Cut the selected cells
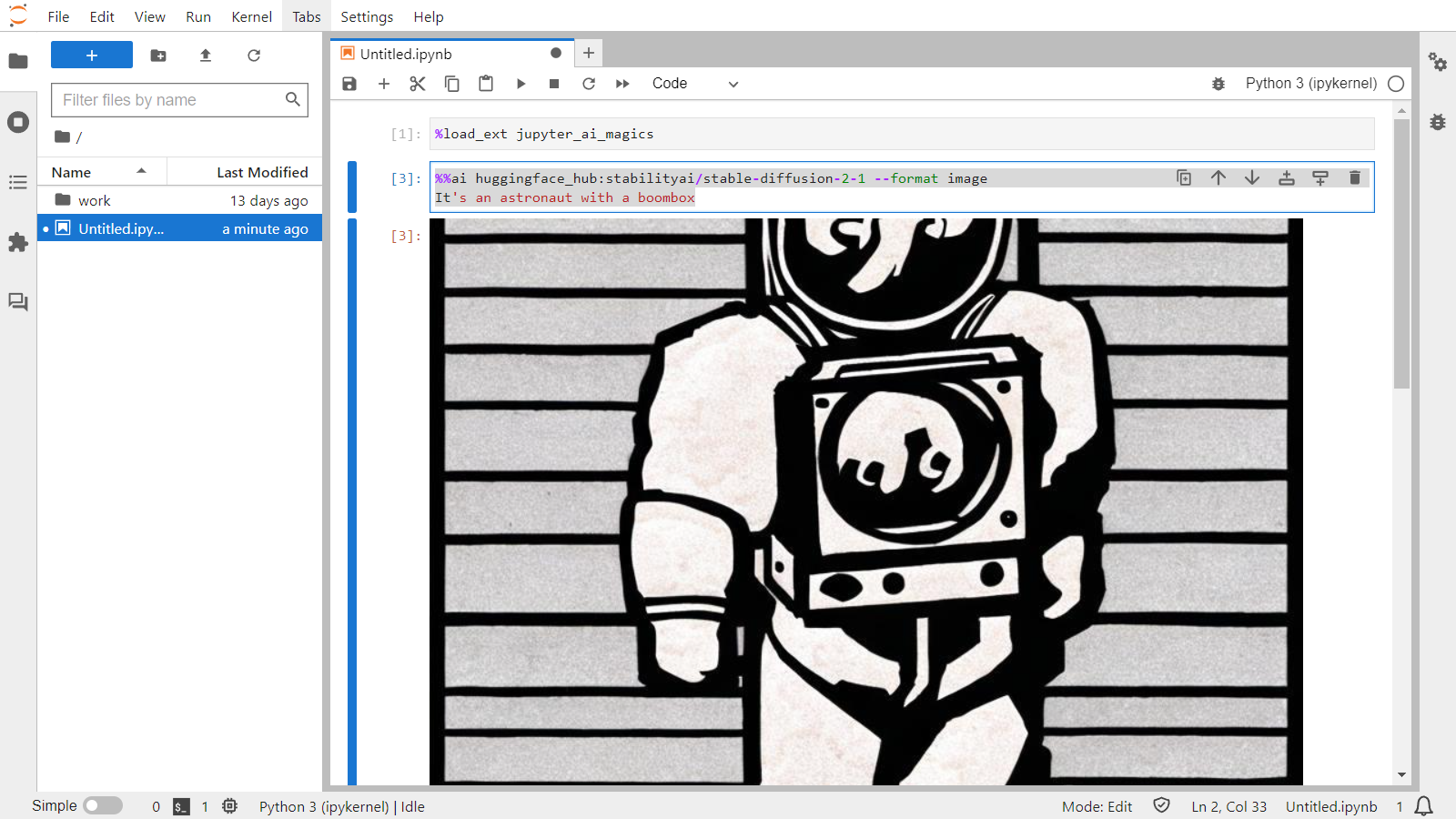The image size is (1456, 819). [417, 83]
